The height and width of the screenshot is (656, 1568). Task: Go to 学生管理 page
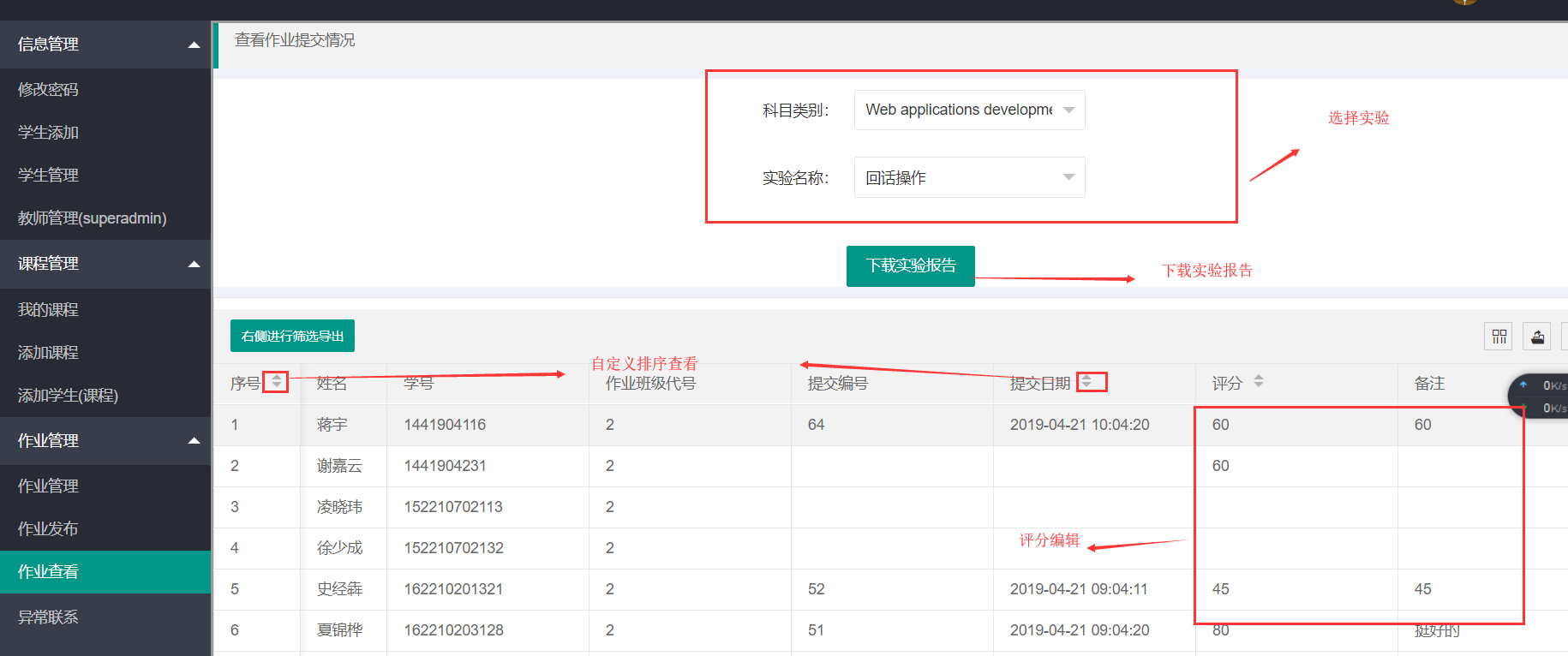tap(48, 175)
